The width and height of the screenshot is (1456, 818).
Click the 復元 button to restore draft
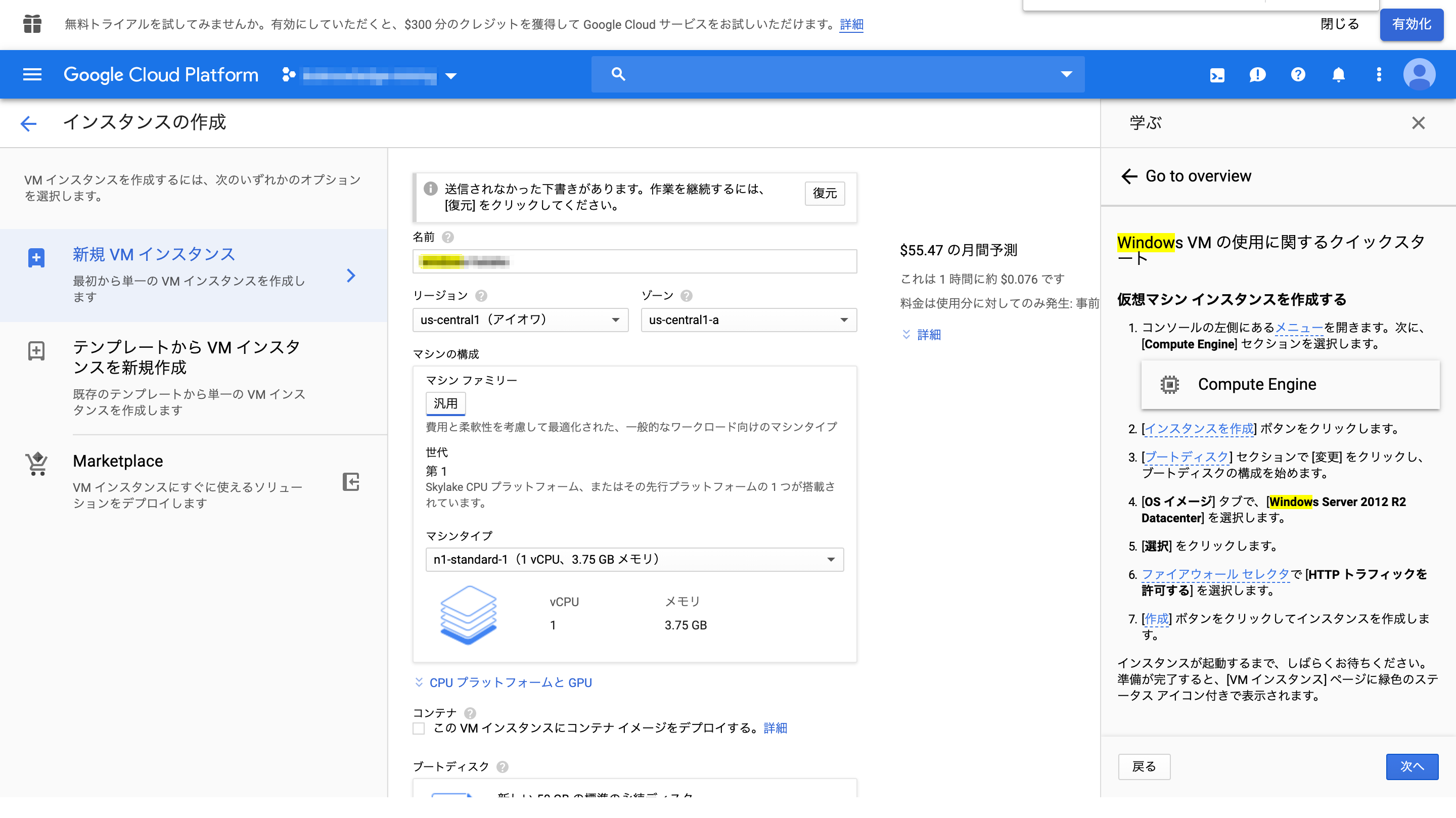pyautogui.click(x=825, y=194)
